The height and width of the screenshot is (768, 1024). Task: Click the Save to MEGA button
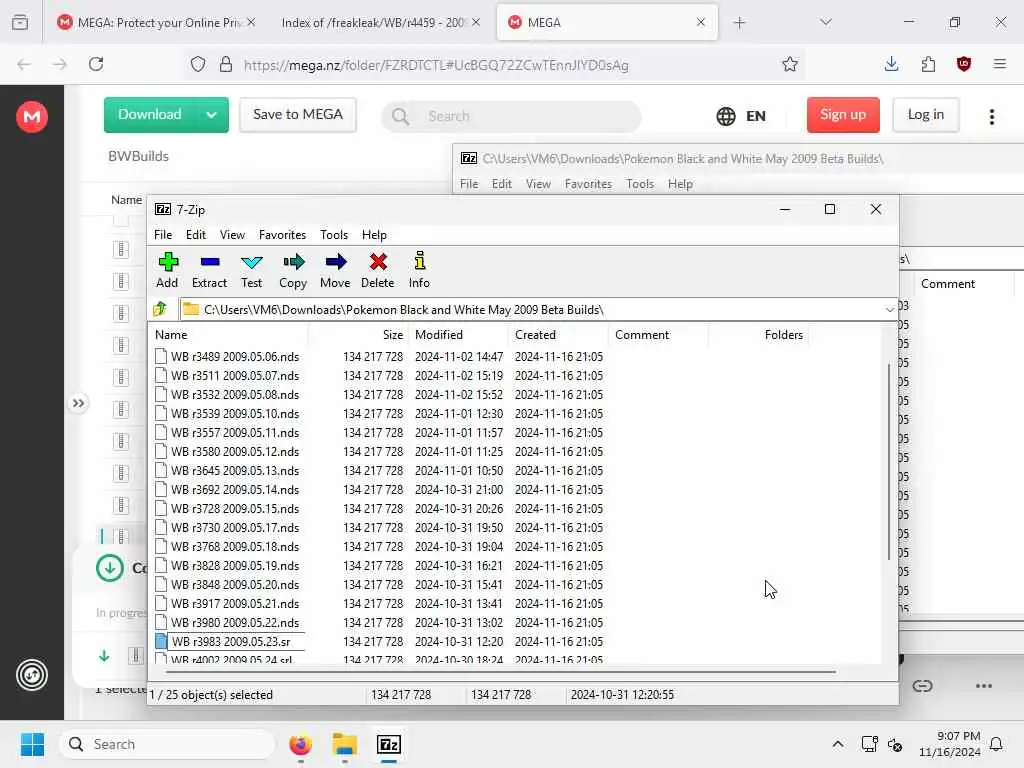point(298,115)
